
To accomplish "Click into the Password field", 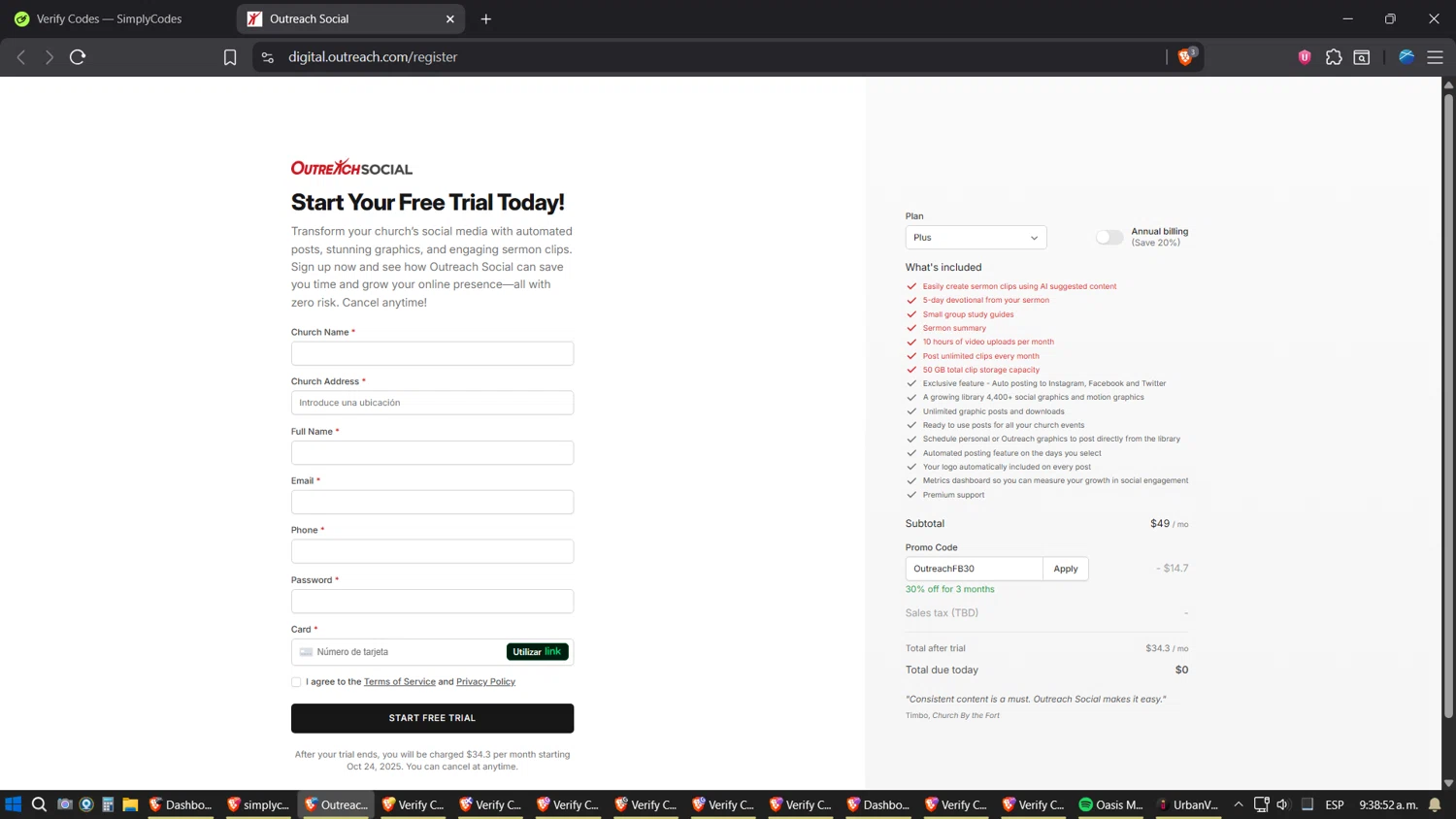I will coord(432,601).
